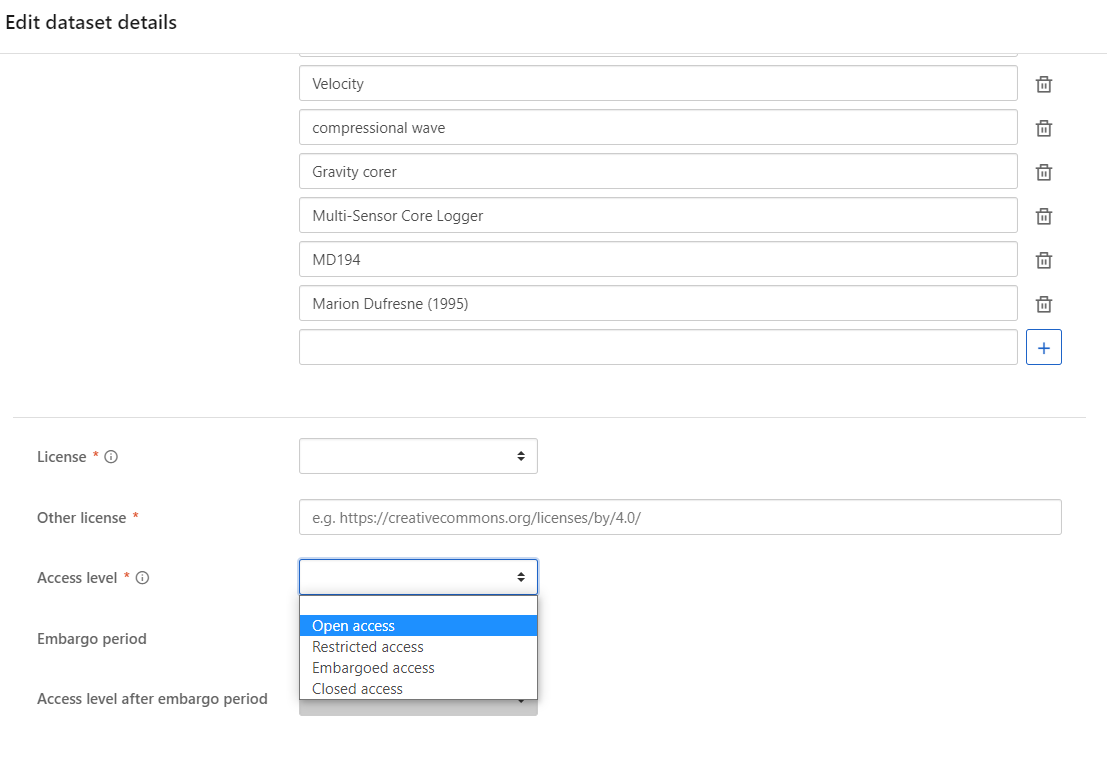Remove the "Multi-Sensor Core Logger" entry
Image resolution: width=1107 pixels, height=776 pixels.
pyautogui.click(x=1043, y=215)
